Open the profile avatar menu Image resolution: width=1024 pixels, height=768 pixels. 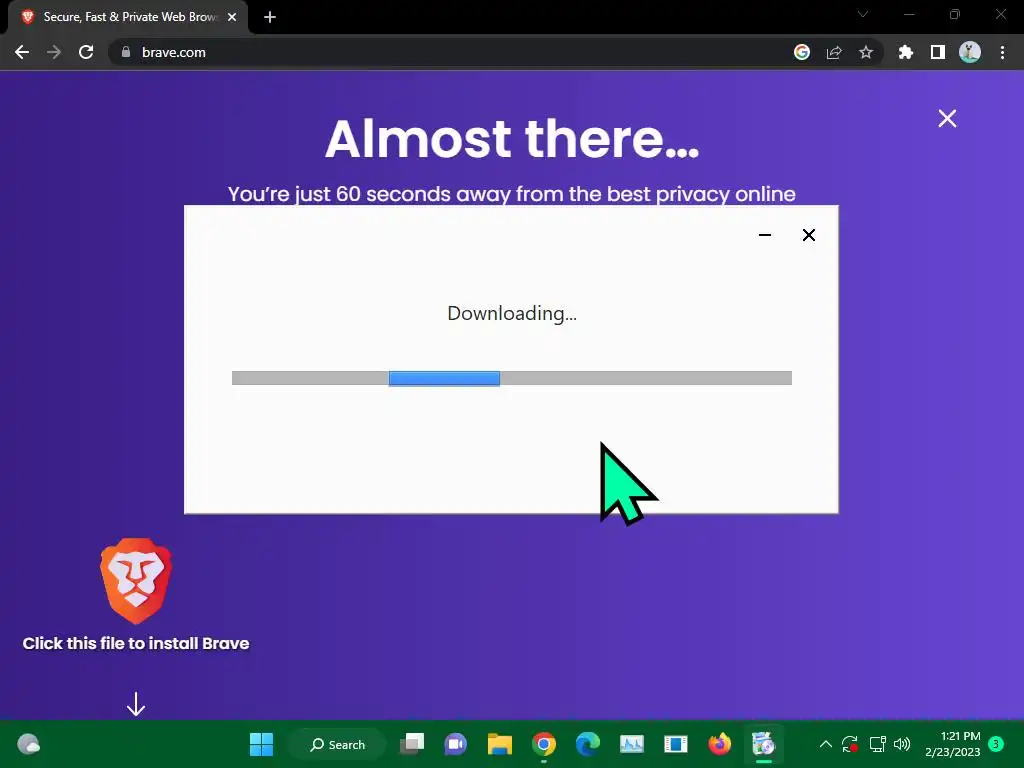(x=970, y=52)
